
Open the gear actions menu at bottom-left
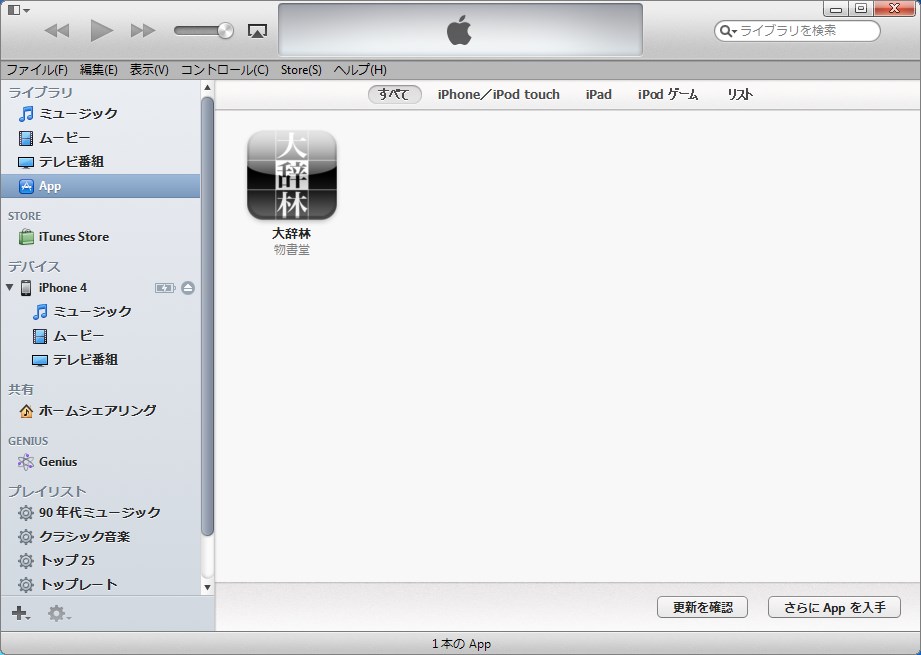(59, 613)
